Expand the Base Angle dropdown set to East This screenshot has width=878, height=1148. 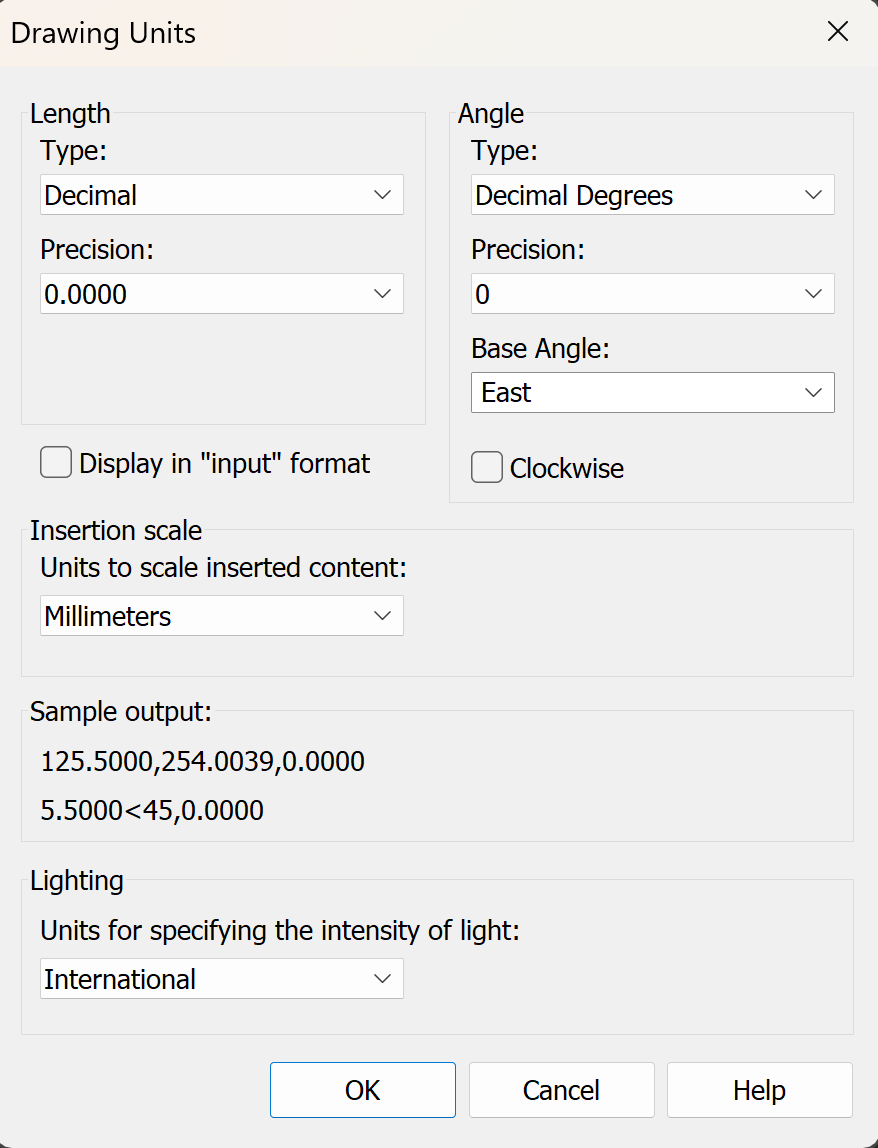tap(652, 392)
